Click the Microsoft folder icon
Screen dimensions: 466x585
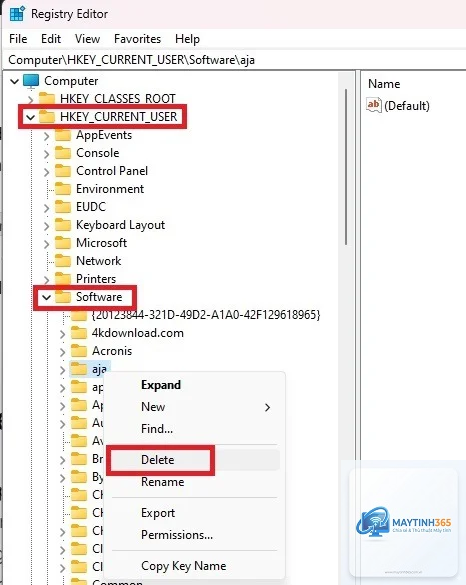point(63,243)
